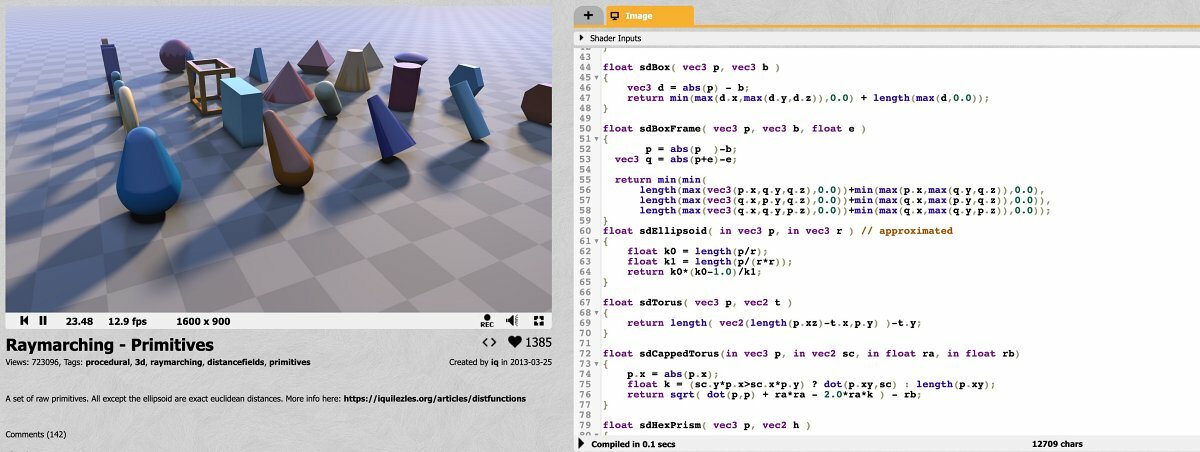The width and height of the screenshot is (1200, 452).
Task: Fold the sdEllipsoid block at line 61
Action: tap(597, 241)
